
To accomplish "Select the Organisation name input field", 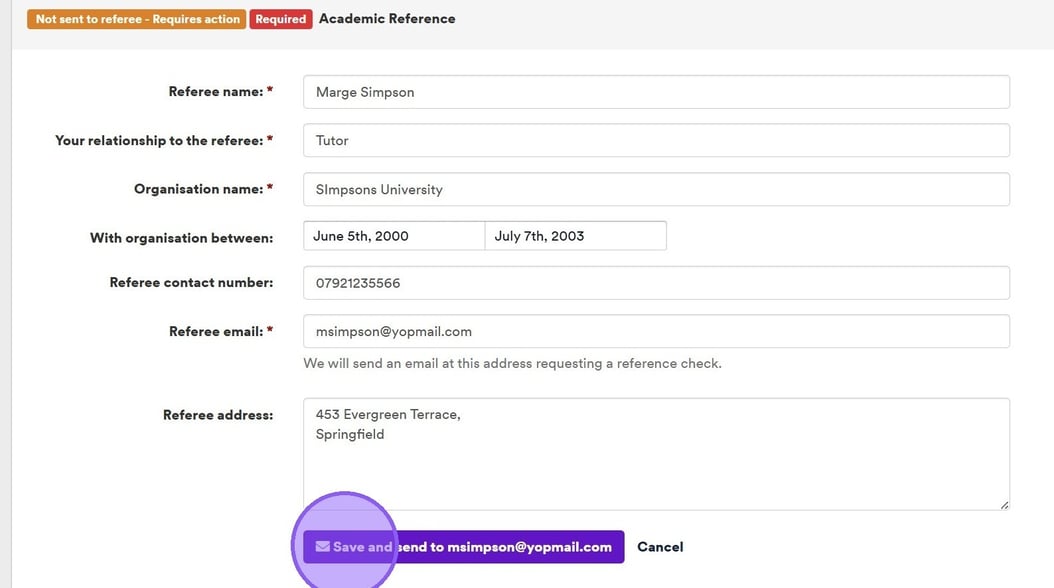I will coord(655,189).
